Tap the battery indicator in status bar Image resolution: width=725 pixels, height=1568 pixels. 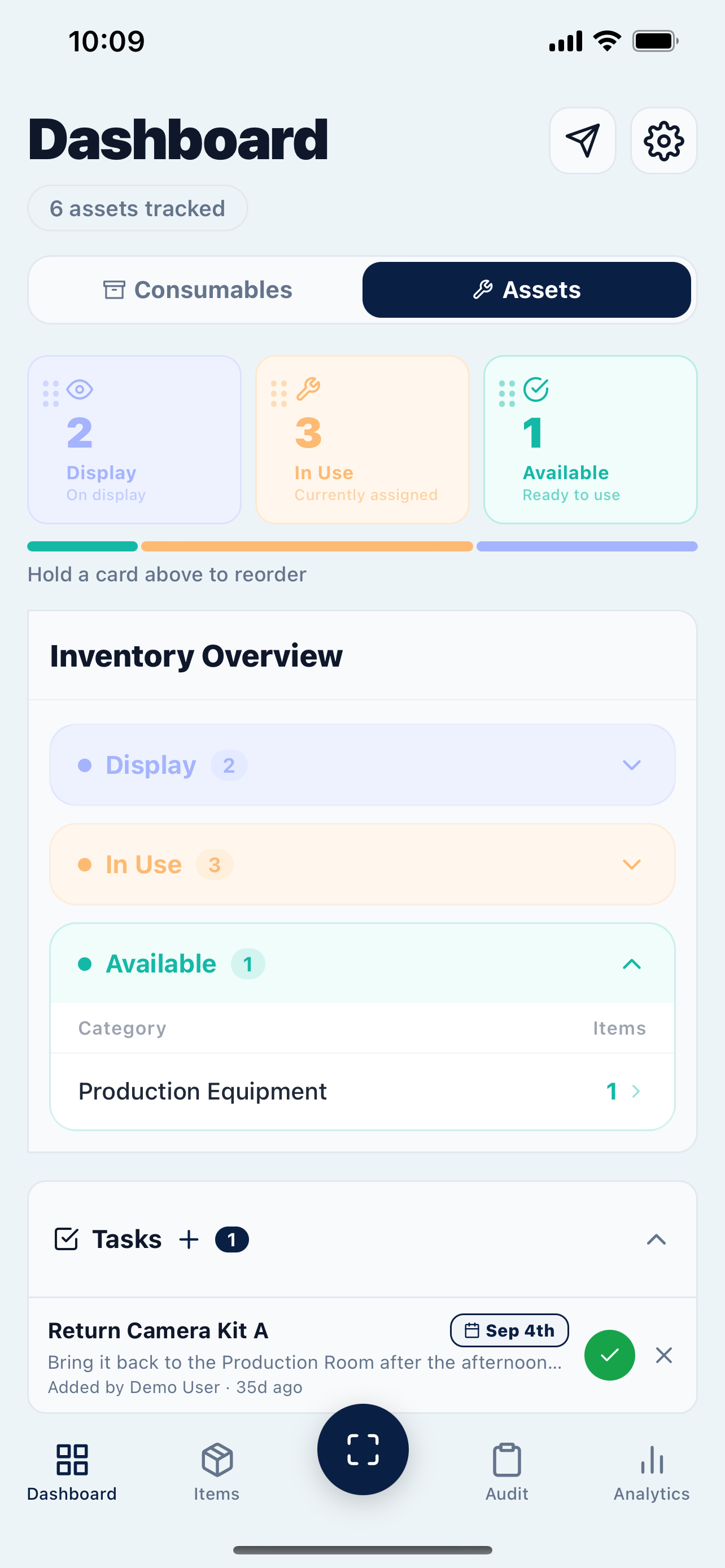(655, 41)
